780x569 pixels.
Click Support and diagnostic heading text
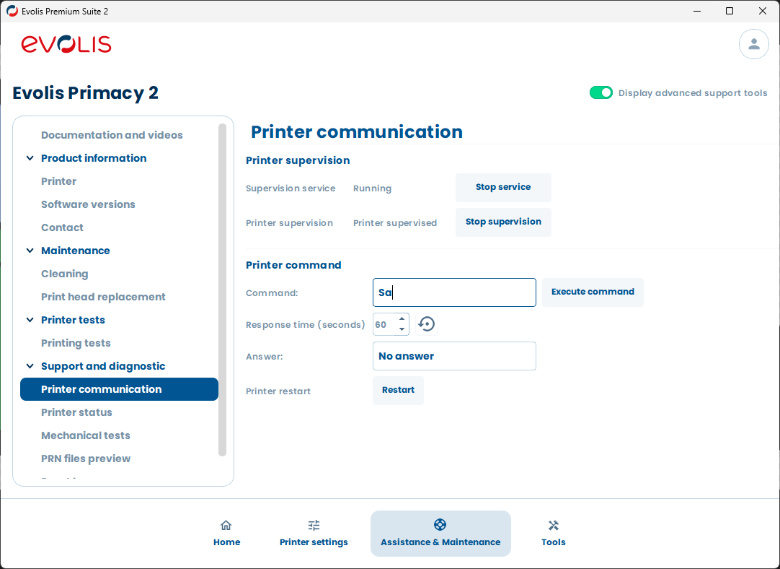coord(103,366)
